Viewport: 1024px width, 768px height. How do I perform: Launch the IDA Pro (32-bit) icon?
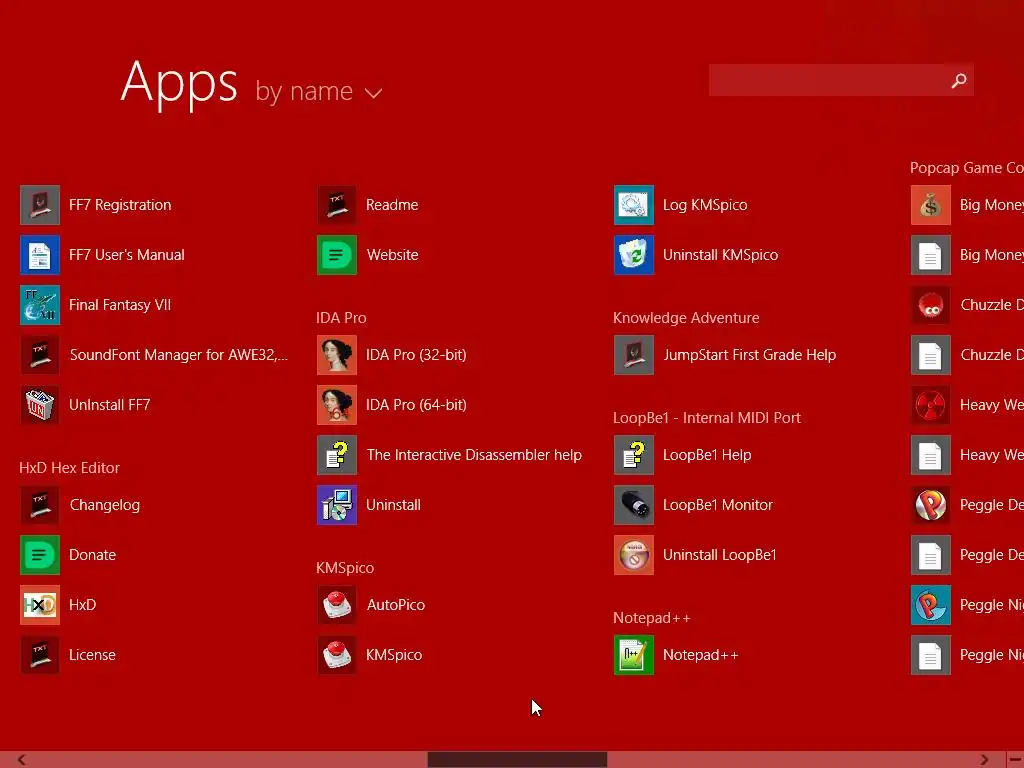click(337, 355)
